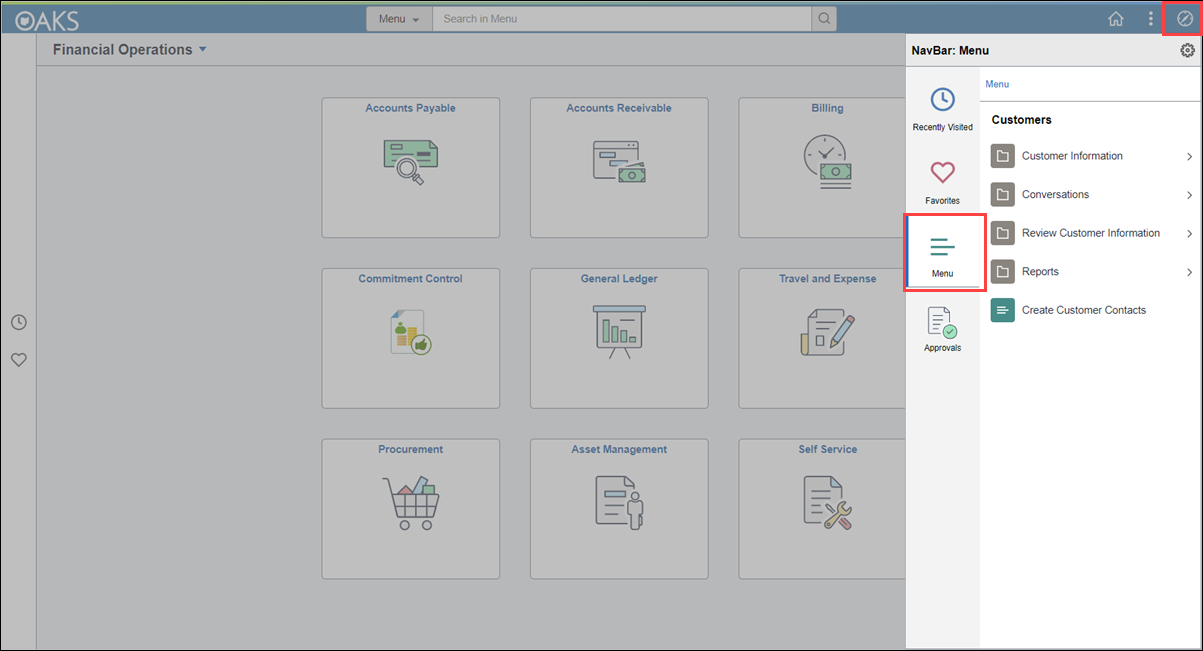This screenshot has width=1203, height=651.
Task: Open the Self Service tile
Action: 822,509
